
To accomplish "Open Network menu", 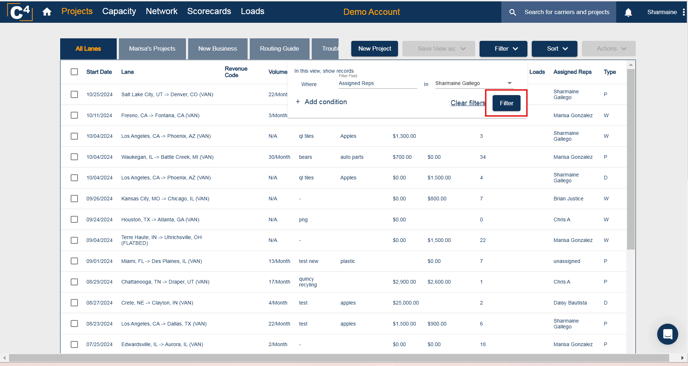I will click(161, 11).
